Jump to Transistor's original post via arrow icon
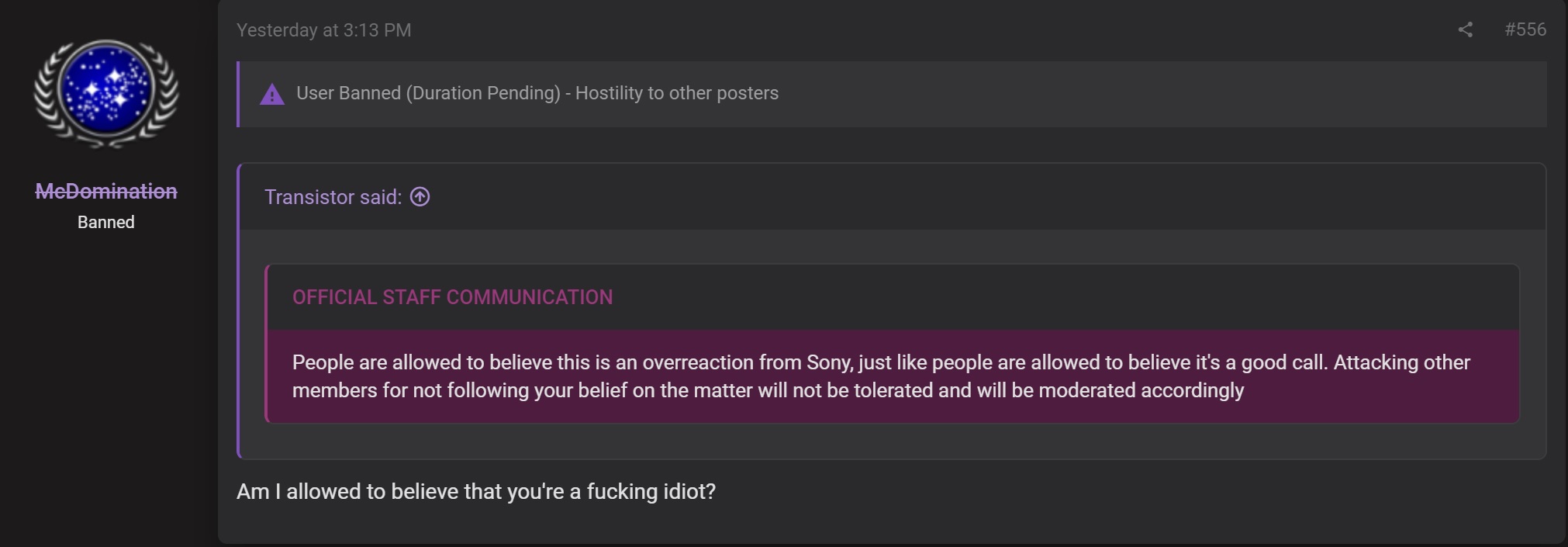Image resolution: width=1568 pixels, height=547 pixels. 420,197
